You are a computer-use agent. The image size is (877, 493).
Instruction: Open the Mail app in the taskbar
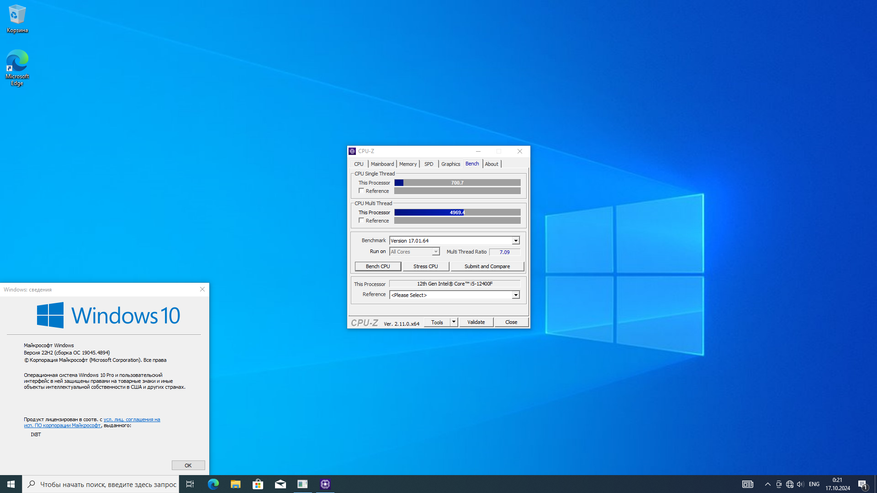click(x=280, y=484)
